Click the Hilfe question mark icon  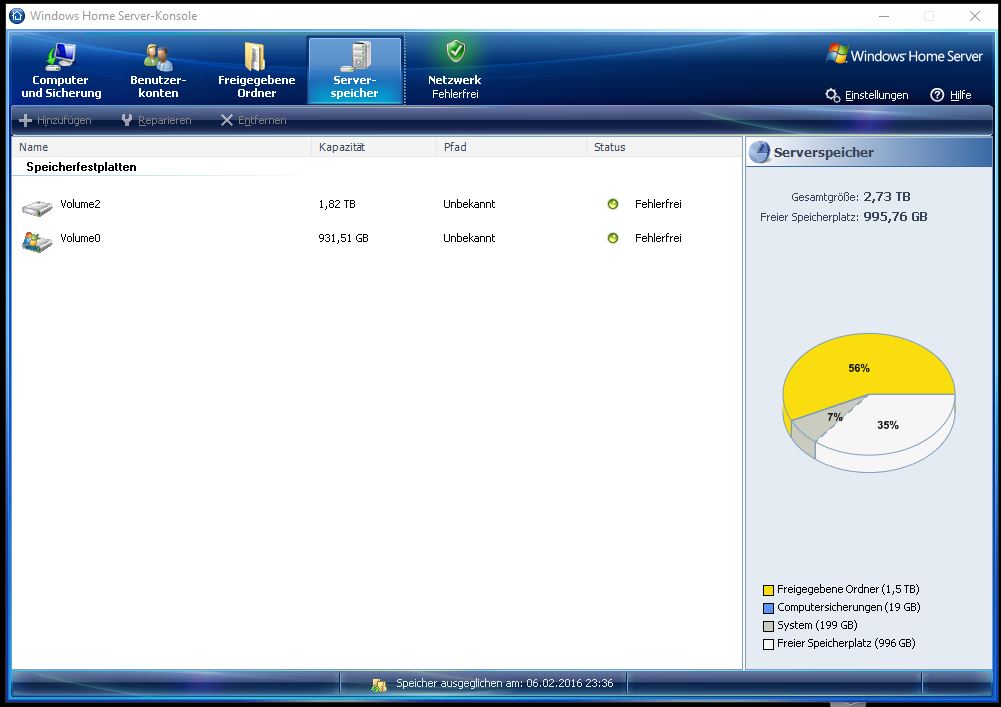click(x=937, y=95)
